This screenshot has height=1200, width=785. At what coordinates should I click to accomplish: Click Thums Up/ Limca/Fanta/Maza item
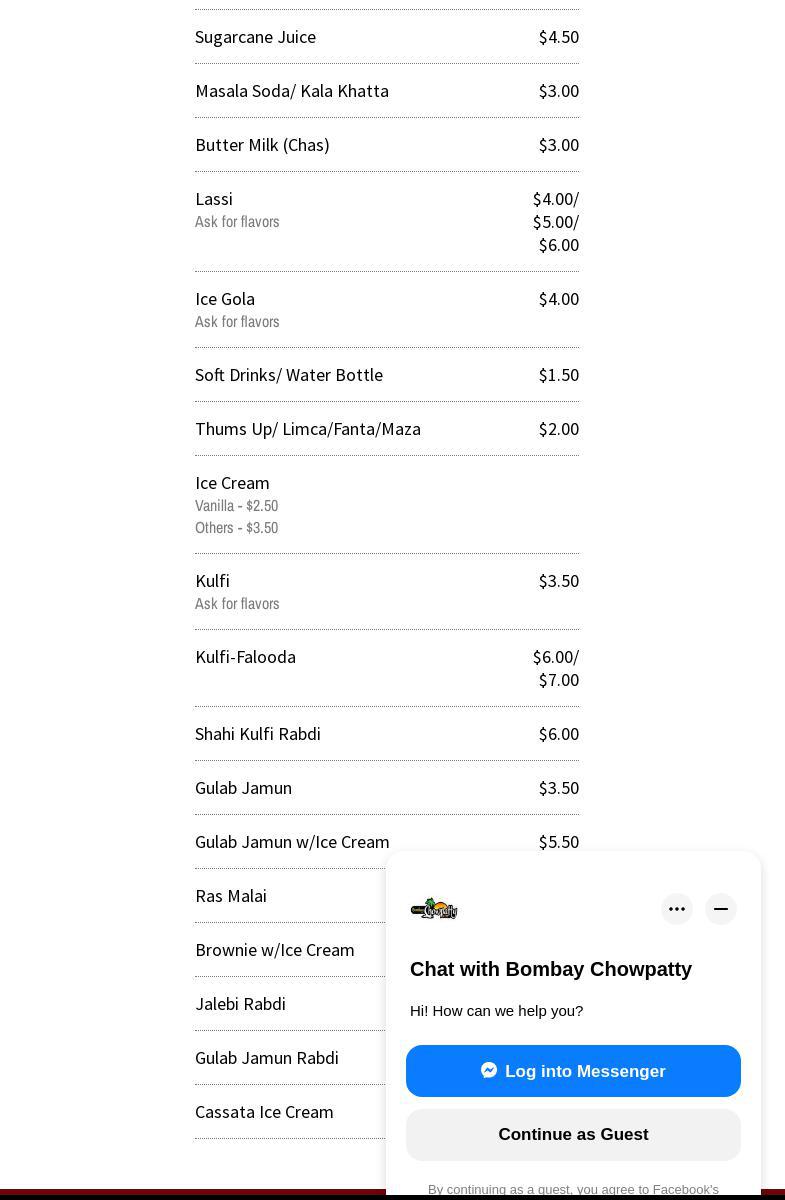pyautogui.click(x=308, y=429)
